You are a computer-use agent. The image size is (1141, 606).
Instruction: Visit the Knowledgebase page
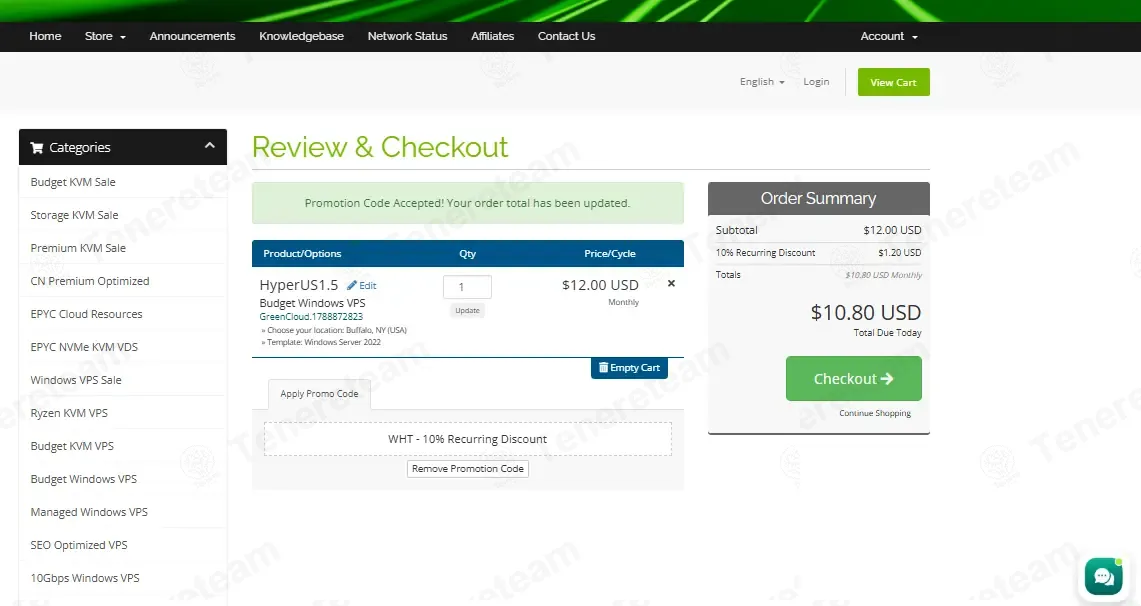pos(301,36)
